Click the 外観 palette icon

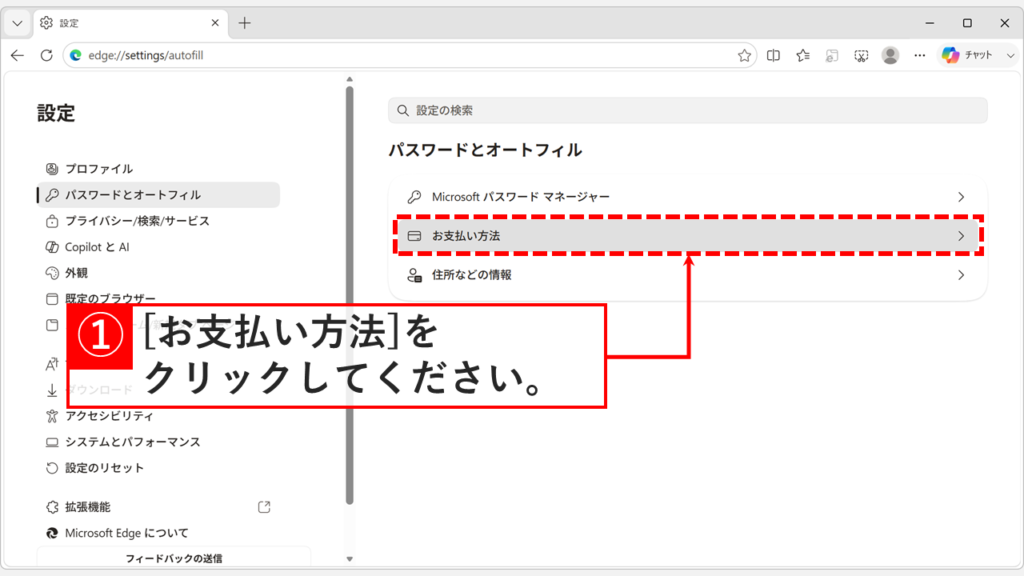point(52,273)
